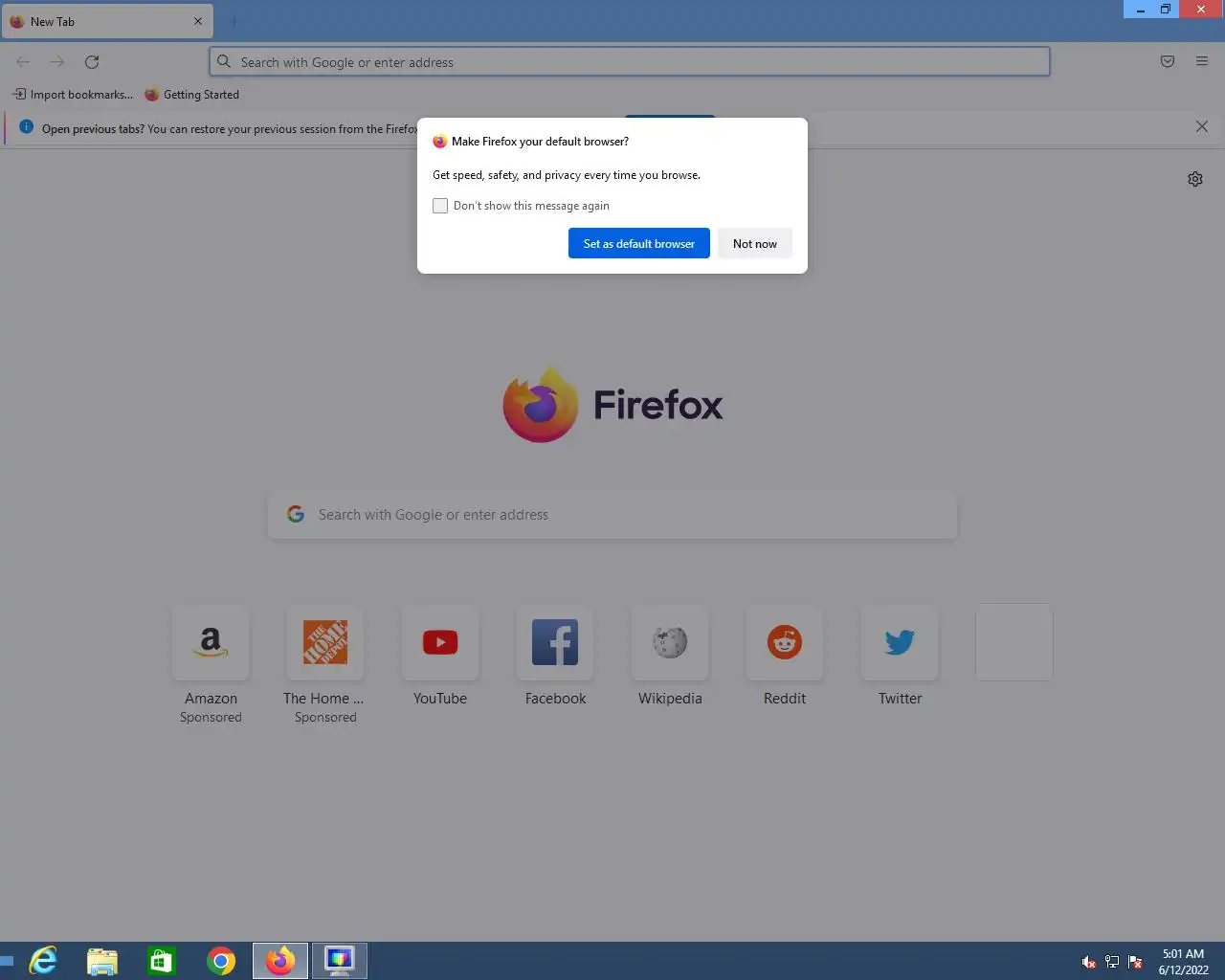Image resolution: width=1225 pixels, height=980 pixels.
Task: Open a new tab with plus button
Action: point(234,21)
